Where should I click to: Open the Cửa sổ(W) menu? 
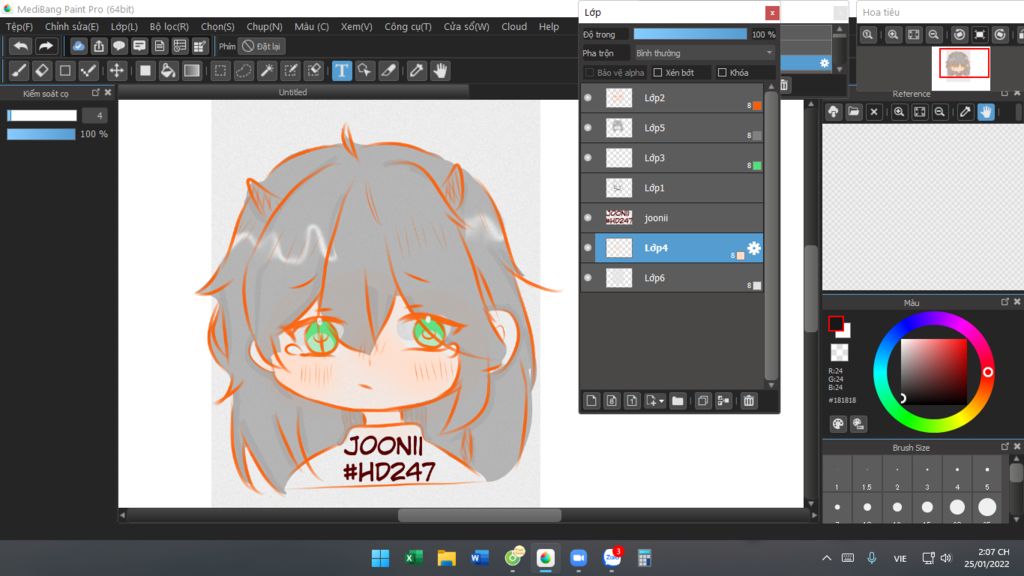466,27
